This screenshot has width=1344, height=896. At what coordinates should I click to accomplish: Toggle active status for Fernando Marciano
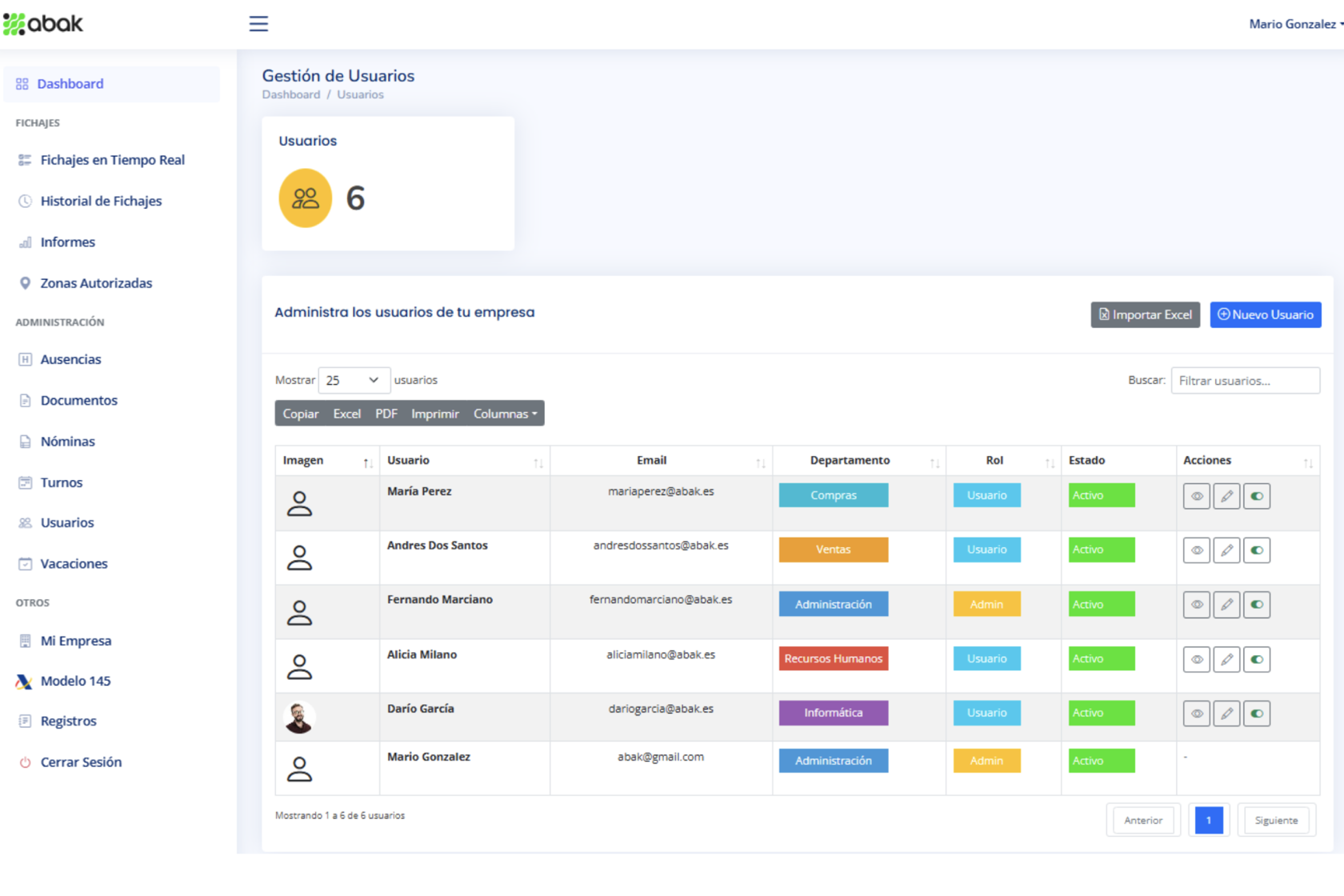[x=1257, y=605]
